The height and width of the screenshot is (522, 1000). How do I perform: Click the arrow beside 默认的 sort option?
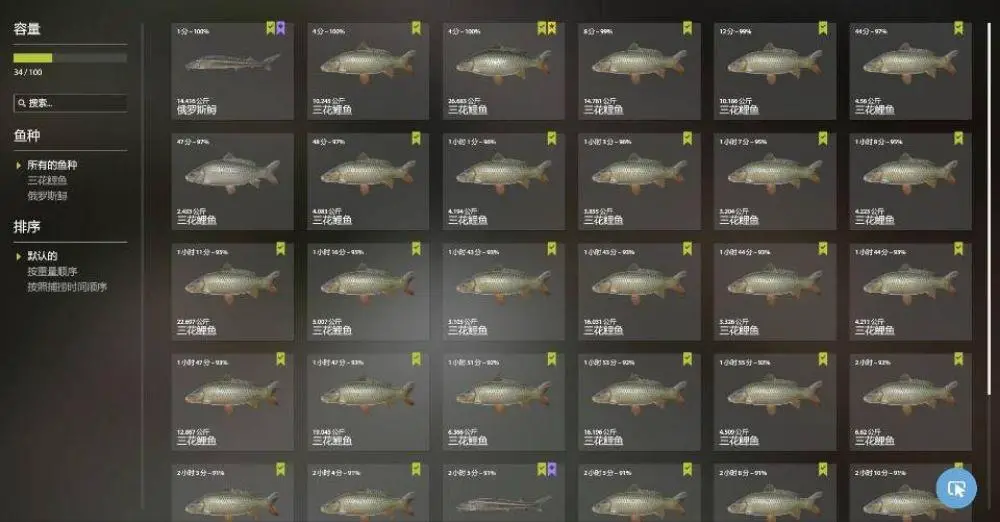click(x=18, y=257)
